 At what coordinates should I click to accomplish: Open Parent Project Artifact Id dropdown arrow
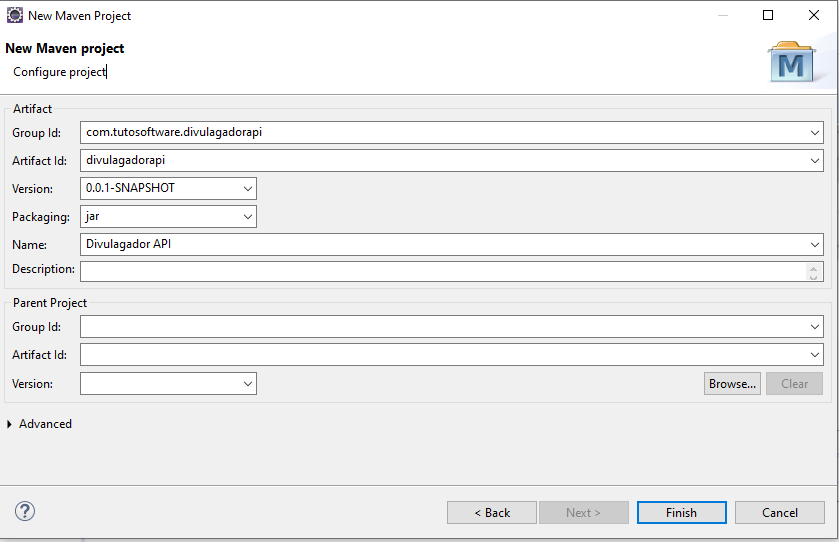(814, 354)
